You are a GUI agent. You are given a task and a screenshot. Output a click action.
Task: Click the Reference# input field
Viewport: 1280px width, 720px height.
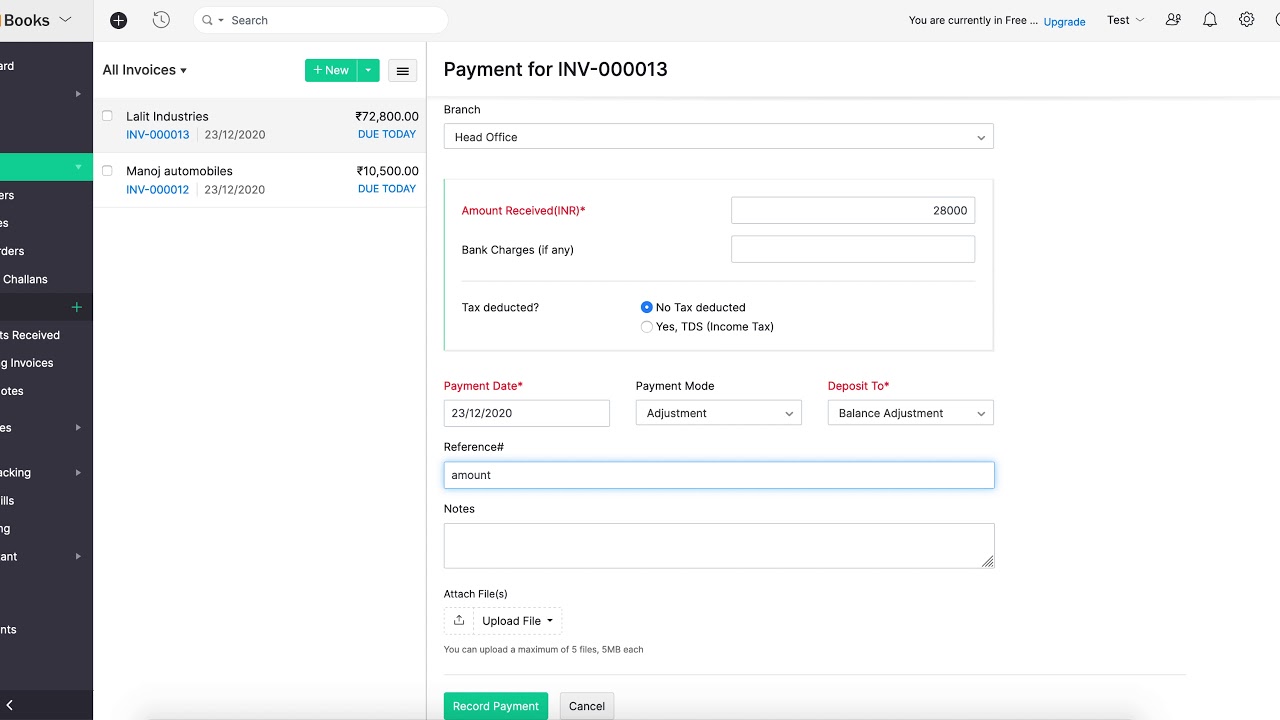718,475
